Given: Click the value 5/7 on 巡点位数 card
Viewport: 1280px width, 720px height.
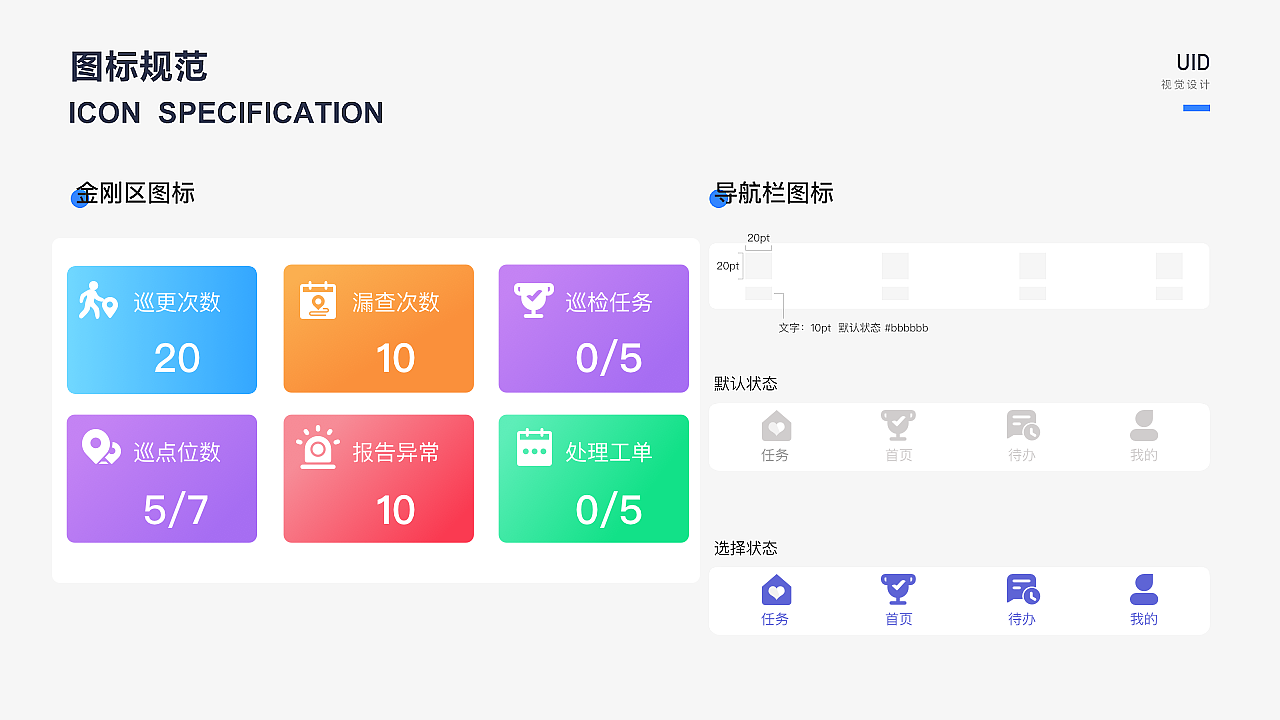Looking at the screenshot, I should 176,510.
